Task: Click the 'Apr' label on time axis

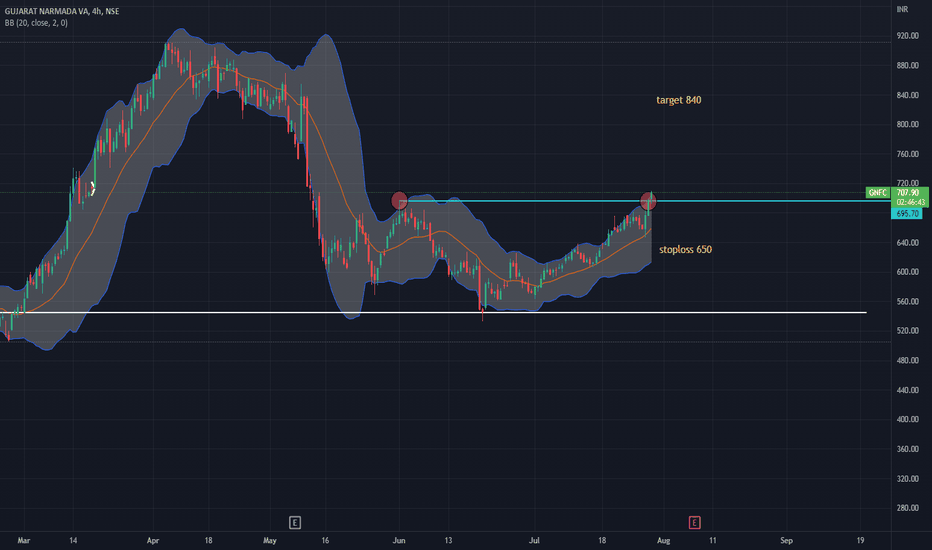Action: [153, 540]
